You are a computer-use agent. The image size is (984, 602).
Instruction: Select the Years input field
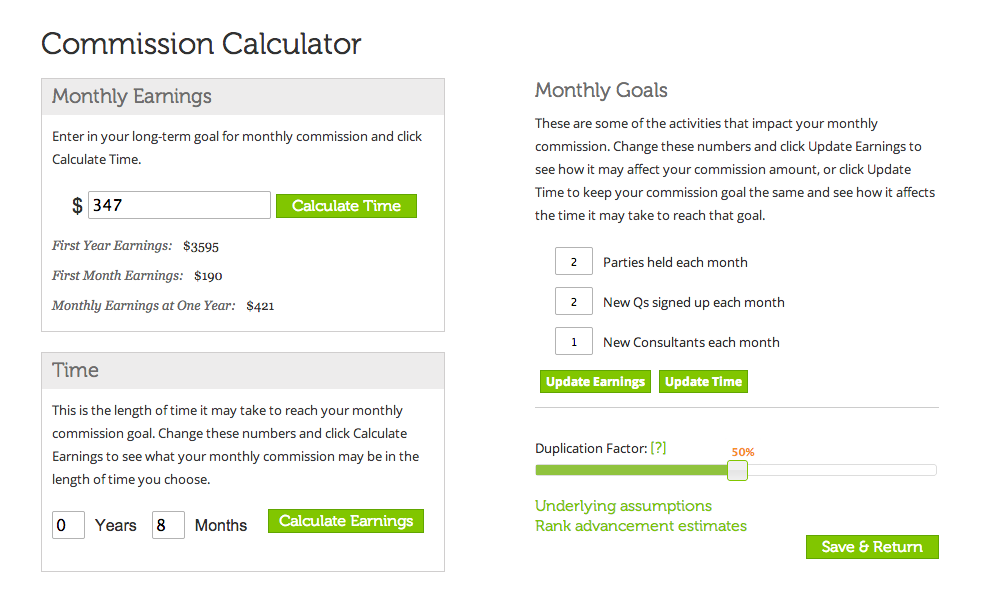point(68,525)
